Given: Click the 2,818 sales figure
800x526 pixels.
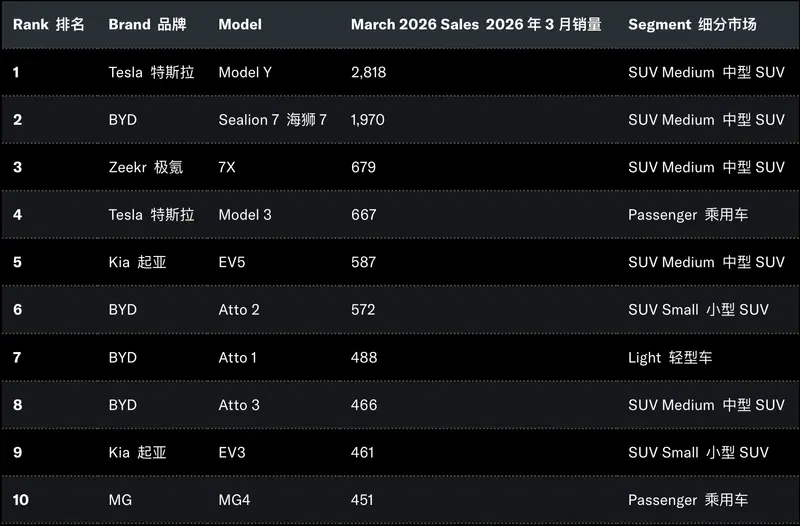Looking at the screenshot, I should tap(368, 72).
